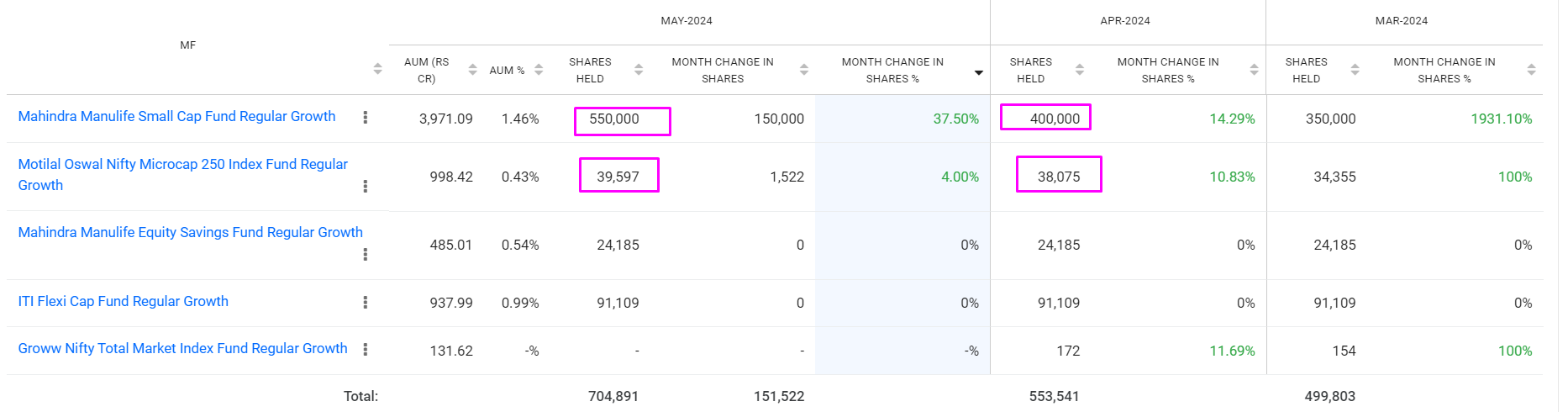1568x412 pixels.
Task: Sort Apr-2024 Shares Held column
Action: click(1080, 70)
